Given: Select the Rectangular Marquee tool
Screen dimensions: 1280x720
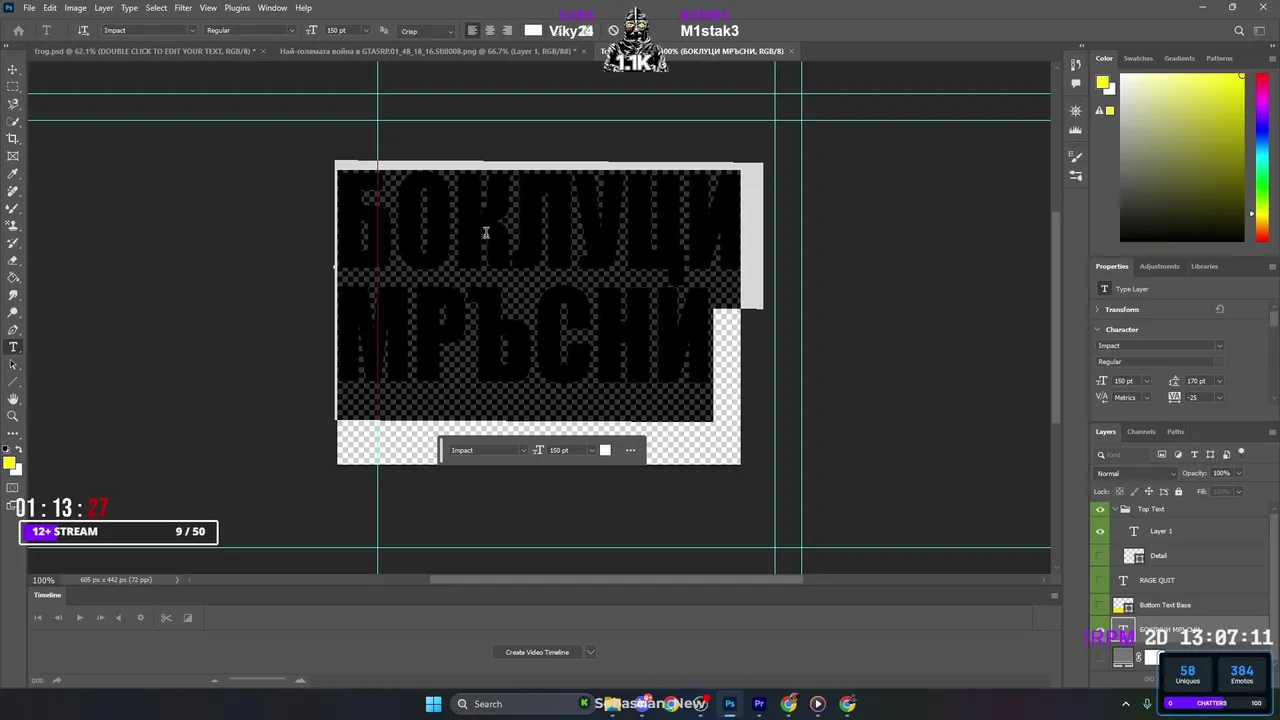Looking at the screenshot, I should (13, 87).
